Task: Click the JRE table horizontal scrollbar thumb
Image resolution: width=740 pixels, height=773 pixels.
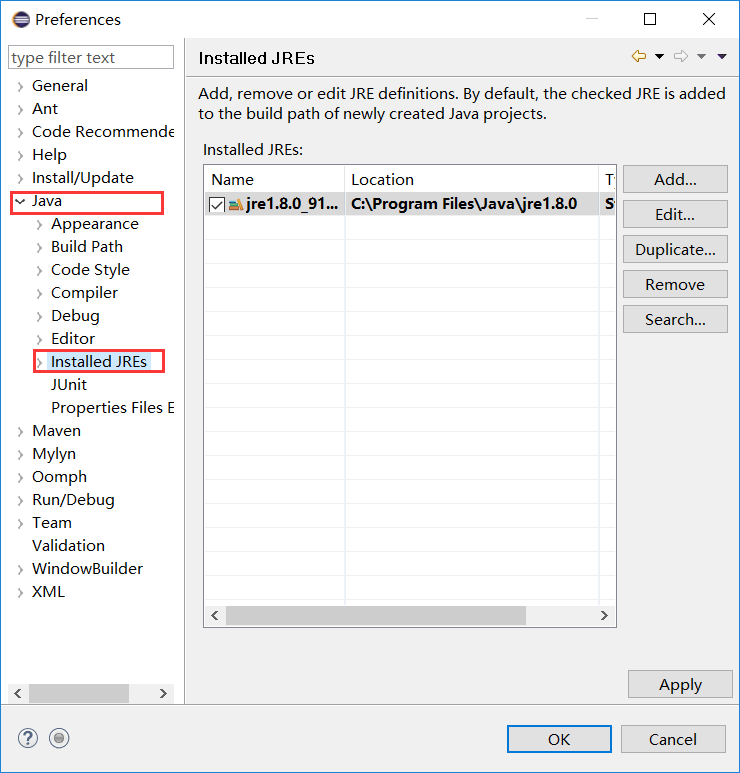Action: pos(376,615)
